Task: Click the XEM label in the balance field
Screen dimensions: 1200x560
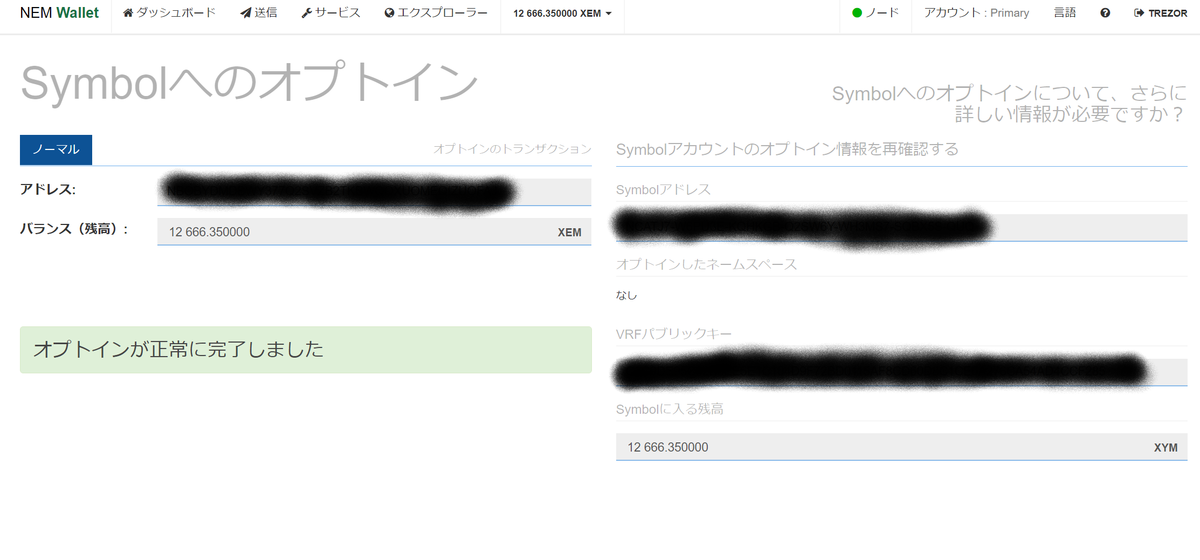Action: point(570,233)
